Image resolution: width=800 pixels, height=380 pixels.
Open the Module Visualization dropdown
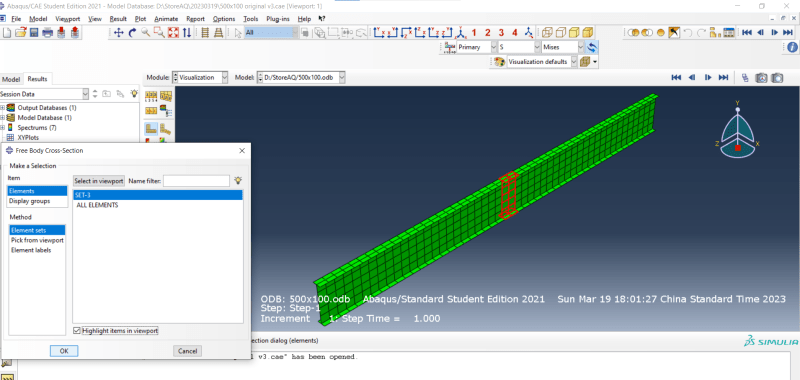point(201,78)
